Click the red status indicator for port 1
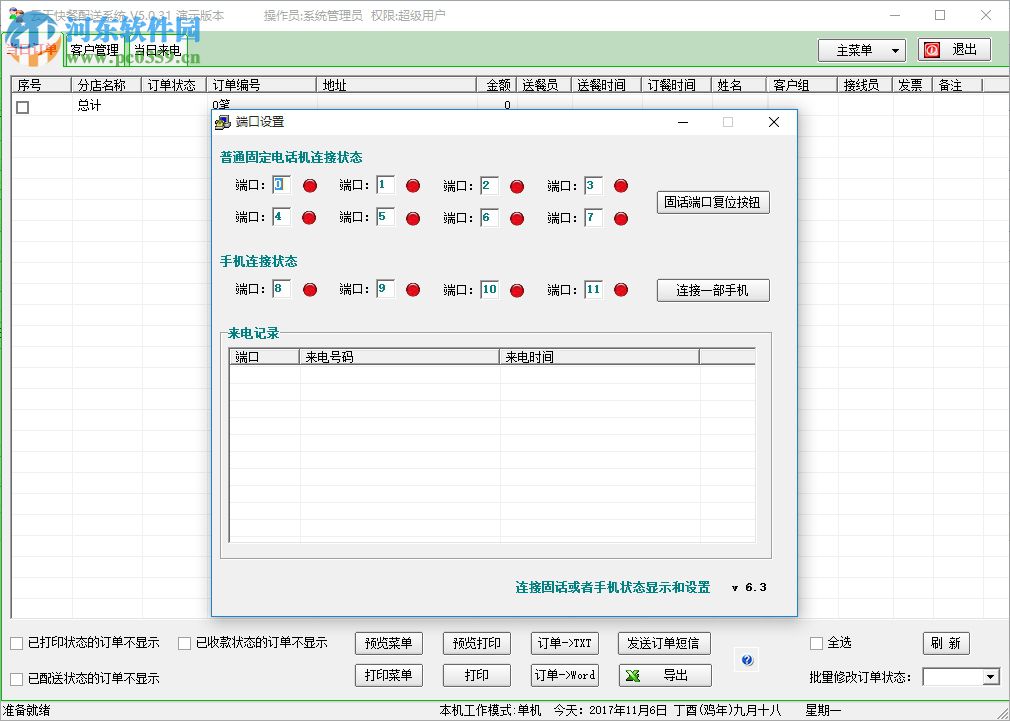 [x=414, y=186]
